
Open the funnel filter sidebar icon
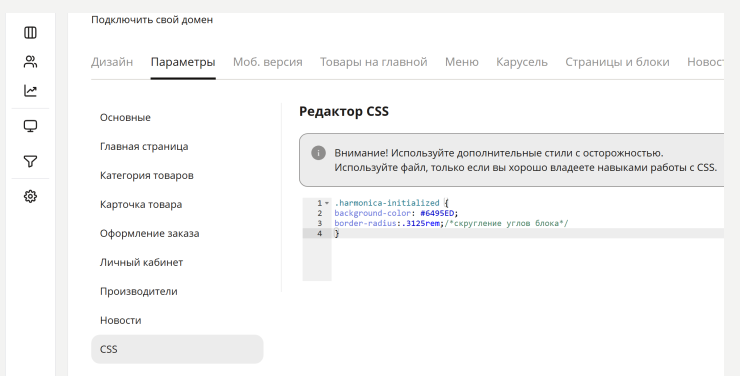click(x=30, y=161)
